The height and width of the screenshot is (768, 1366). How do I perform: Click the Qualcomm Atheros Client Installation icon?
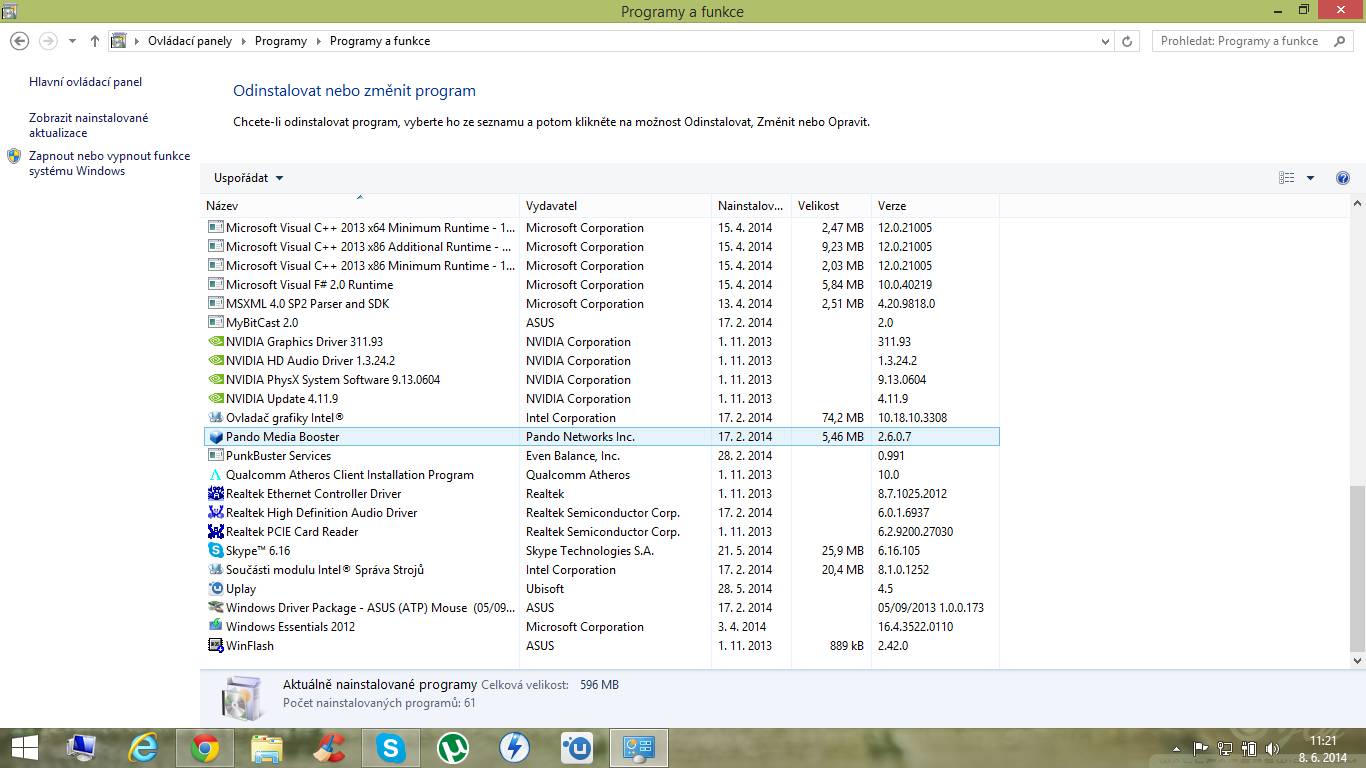(x=216, y=475)
